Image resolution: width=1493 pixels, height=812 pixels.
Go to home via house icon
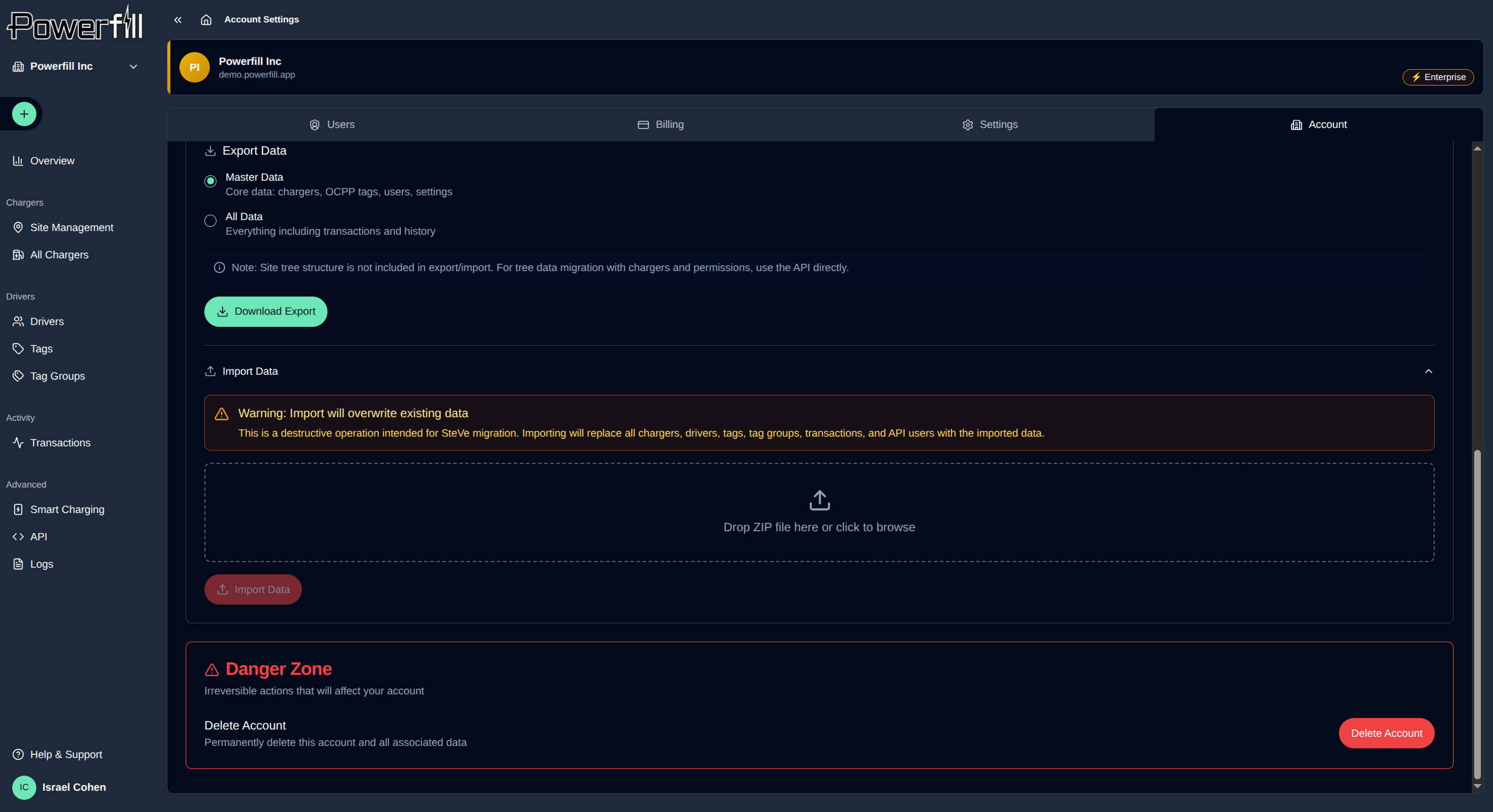[x=206, y=20]
